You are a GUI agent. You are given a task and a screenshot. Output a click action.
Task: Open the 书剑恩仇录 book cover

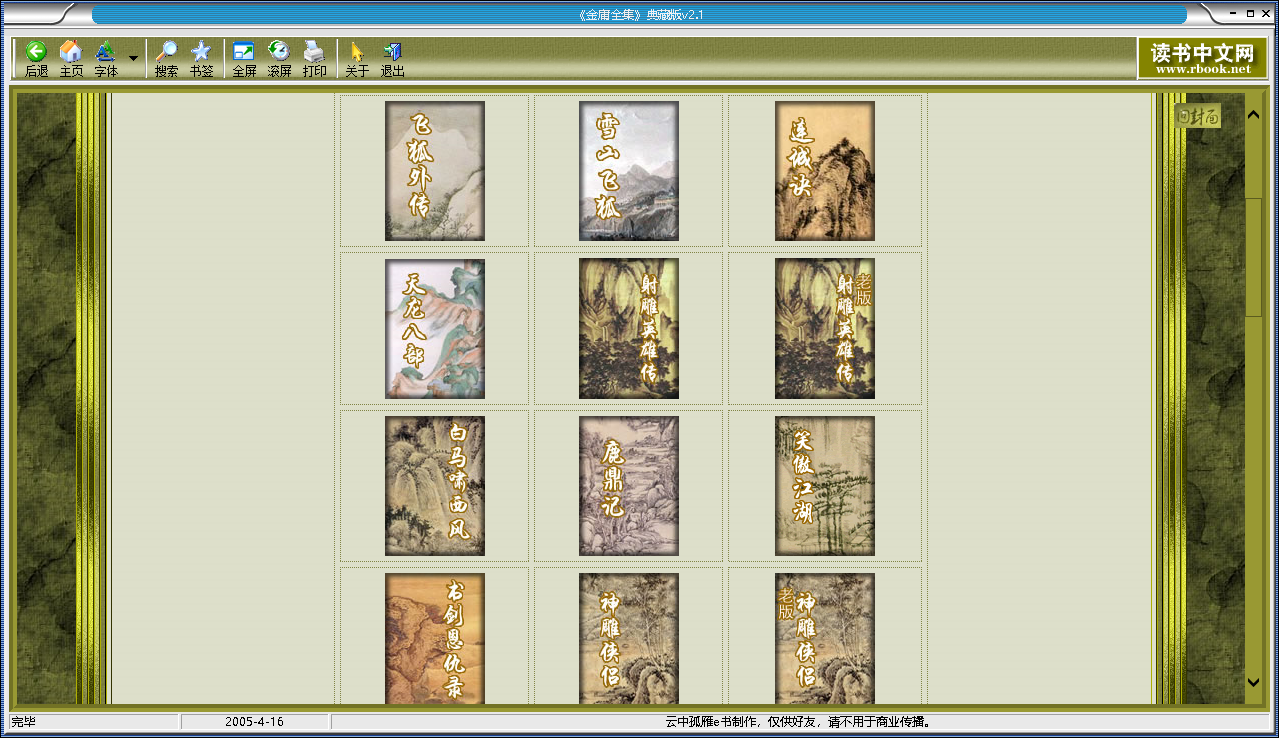coord(435,639)
